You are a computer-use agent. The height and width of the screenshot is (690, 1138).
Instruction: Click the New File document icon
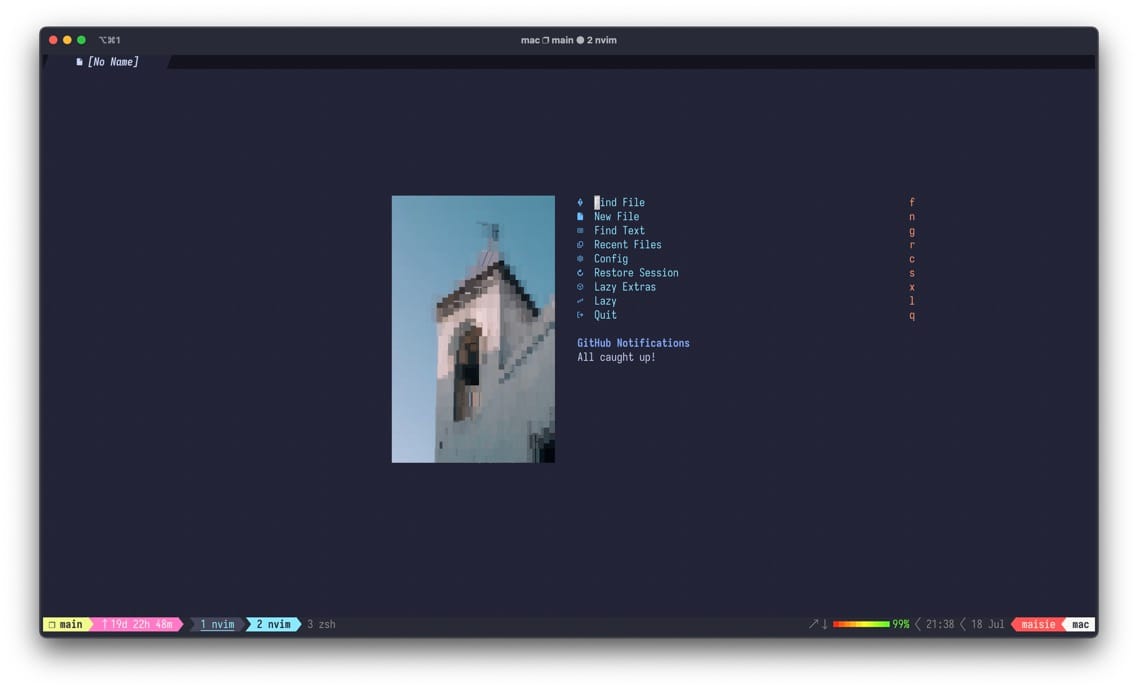click(x=580, y=216)
